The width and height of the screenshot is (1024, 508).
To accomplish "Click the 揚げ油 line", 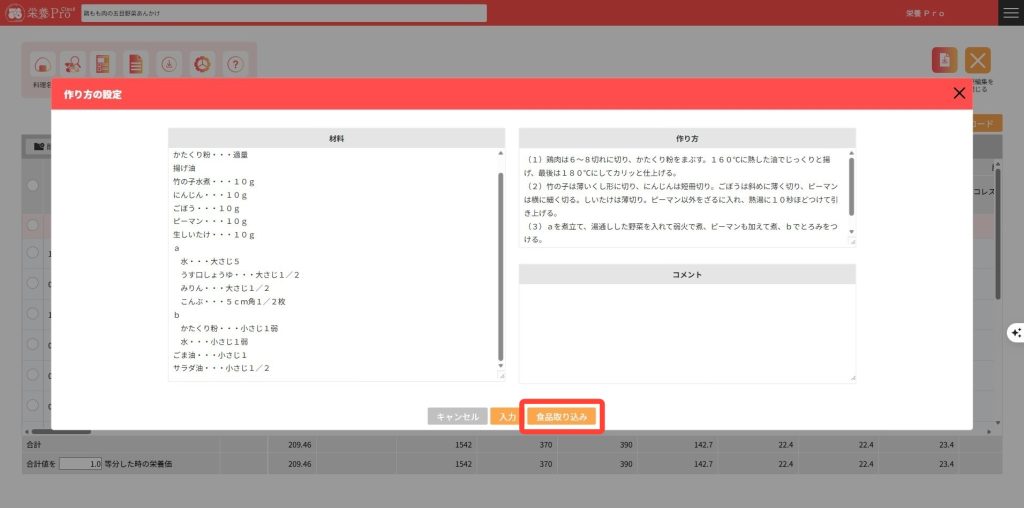I will tap(182, 168).
